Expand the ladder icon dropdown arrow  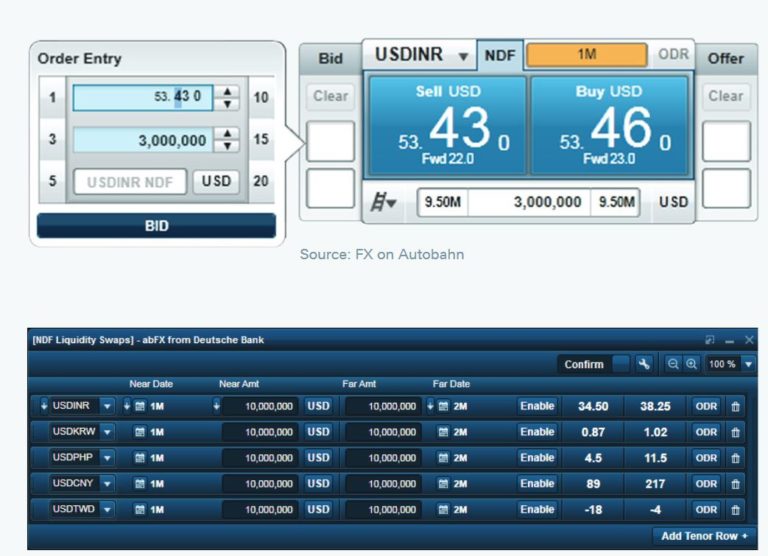(x=391, y=202)
